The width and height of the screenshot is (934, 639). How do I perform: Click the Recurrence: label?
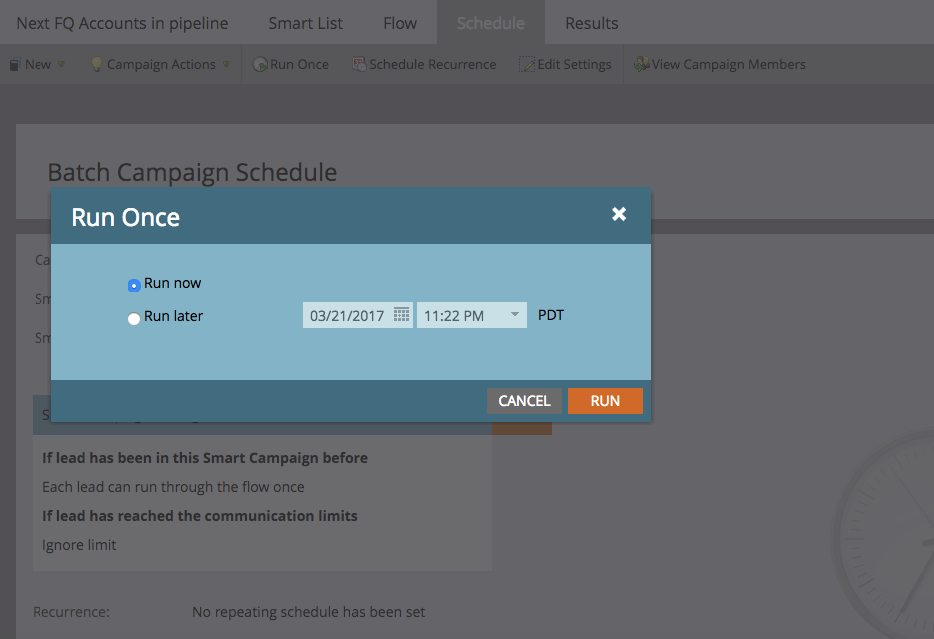71,612
